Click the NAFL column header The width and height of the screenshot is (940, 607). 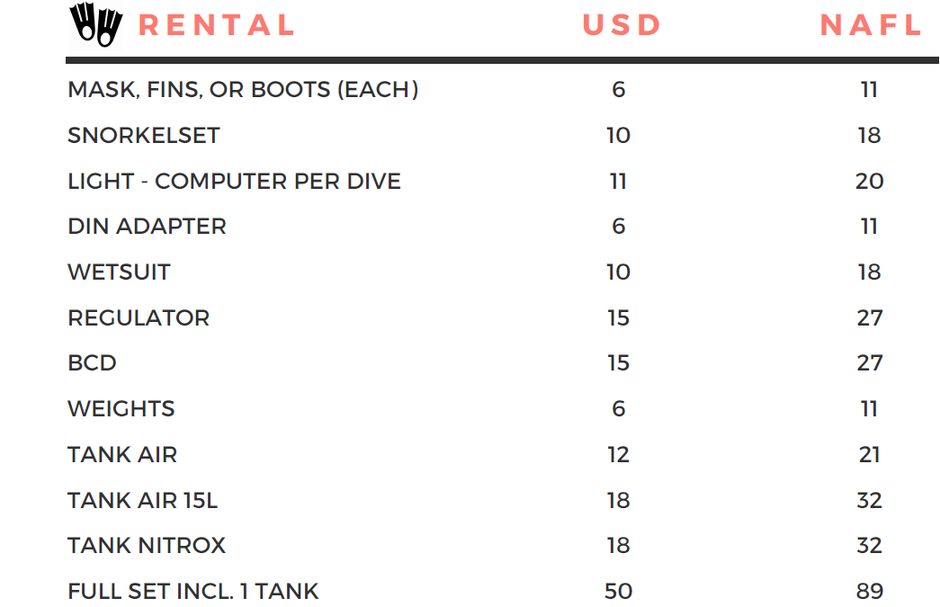870,25
